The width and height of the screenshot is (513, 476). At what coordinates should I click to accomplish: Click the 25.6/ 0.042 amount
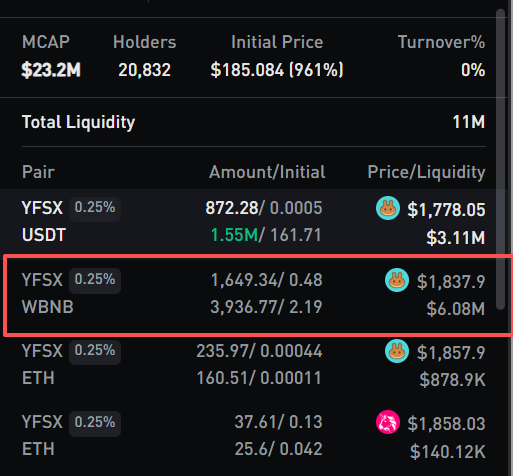[x=278, y=449]
